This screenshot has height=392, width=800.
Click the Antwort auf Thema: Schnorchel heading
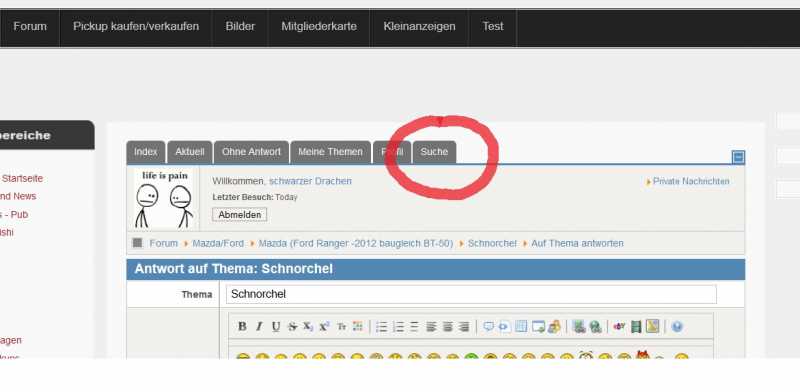click(234, 269)
